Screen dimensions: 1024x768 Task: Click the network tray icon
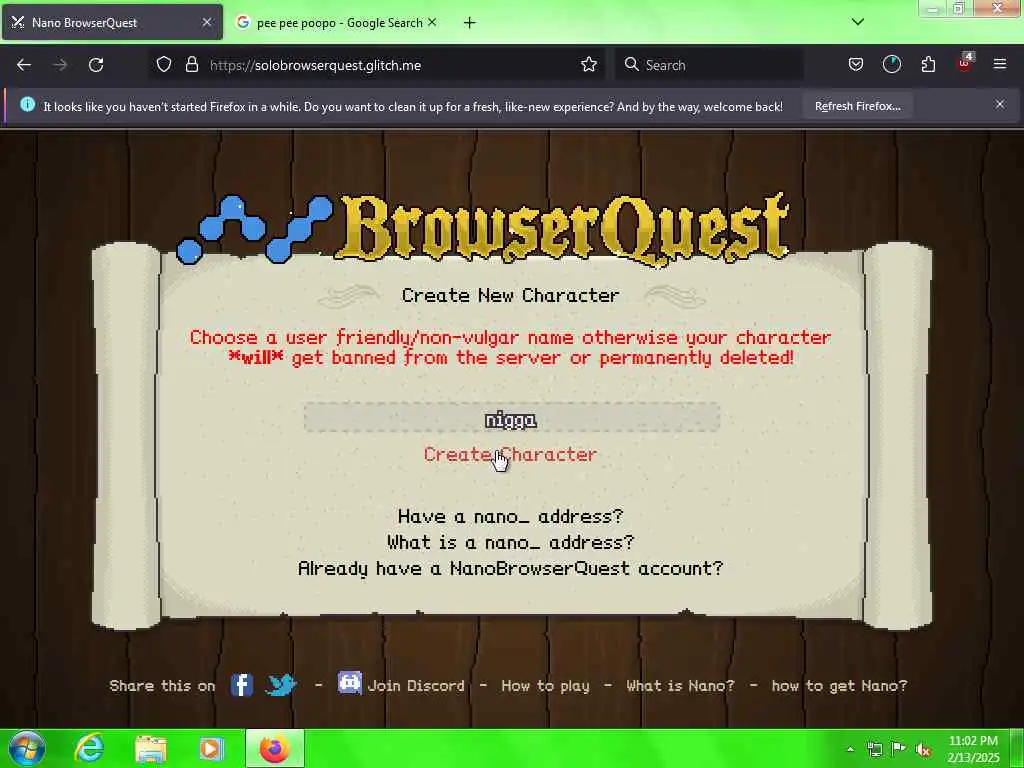[x=874, y=749]
